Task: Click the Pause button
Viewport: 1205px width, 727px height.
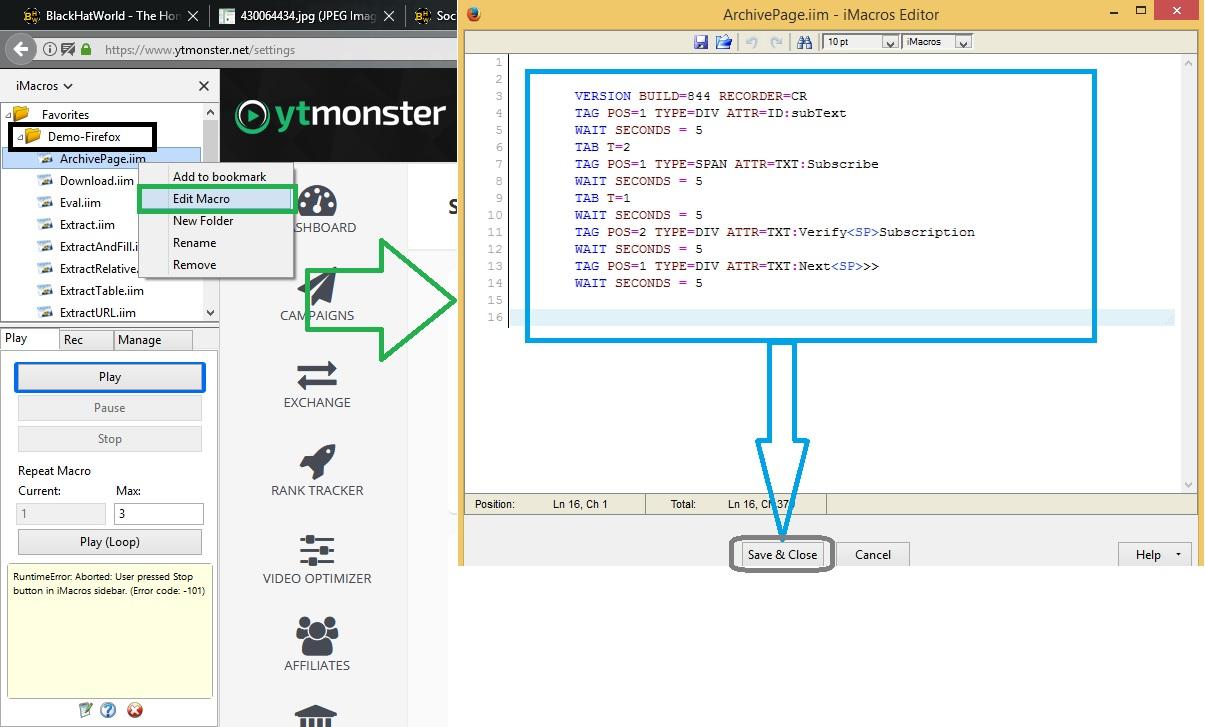Action: [110, 408]
